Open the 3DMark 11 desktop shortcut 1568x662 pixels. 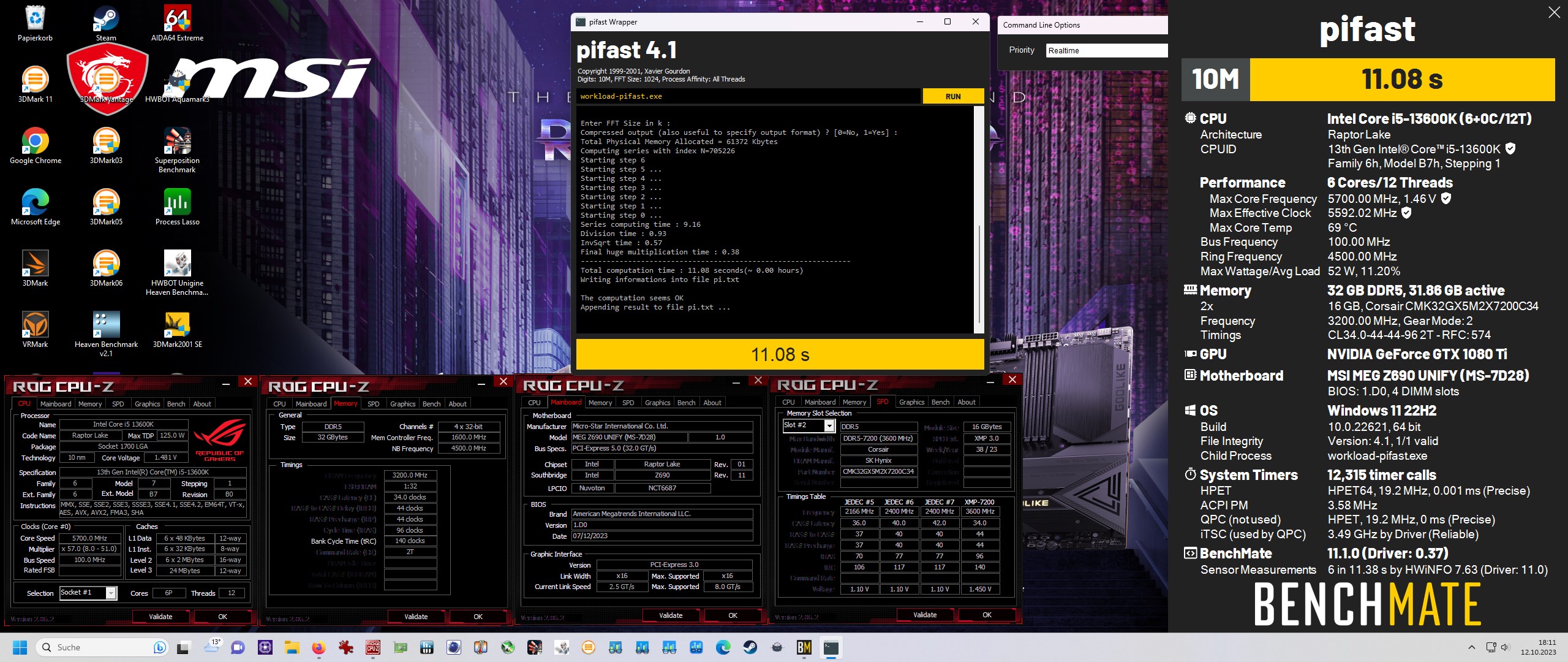35,85
